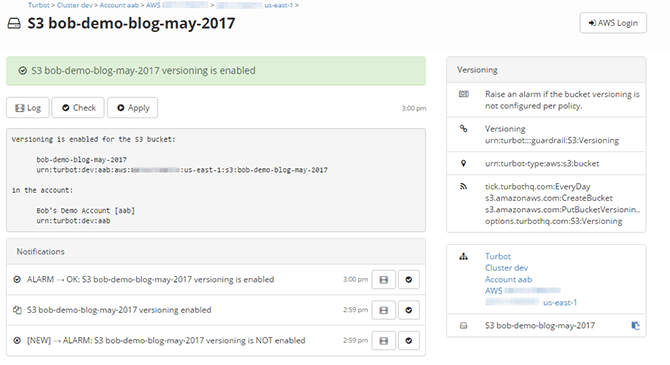Select options.turbothq.com:S3:Versioning trigger
This screenshot has height=365, width=670.
click(553, 221)
